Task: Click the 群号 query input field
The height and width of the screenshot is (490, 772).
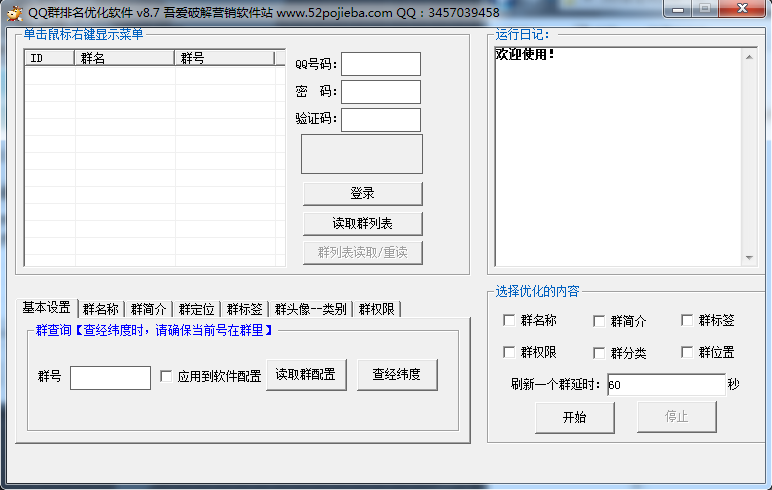Action: click(x=110, y=378)
